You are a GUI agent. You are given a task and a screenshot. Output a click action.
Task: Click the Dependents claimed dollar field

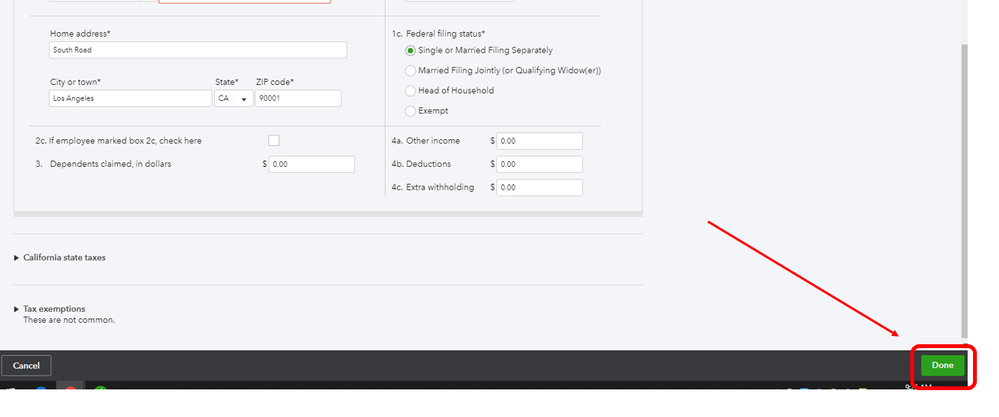(x=312, y=164)
